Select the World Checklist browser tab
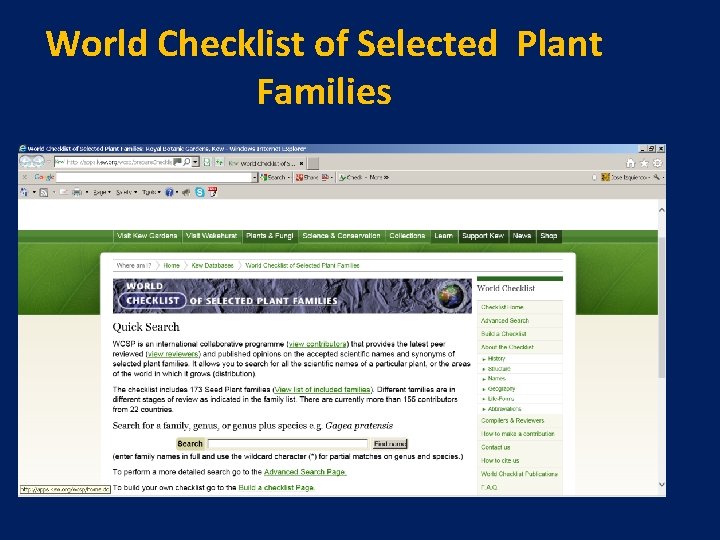The image size is (720, 540). point(264,163)
